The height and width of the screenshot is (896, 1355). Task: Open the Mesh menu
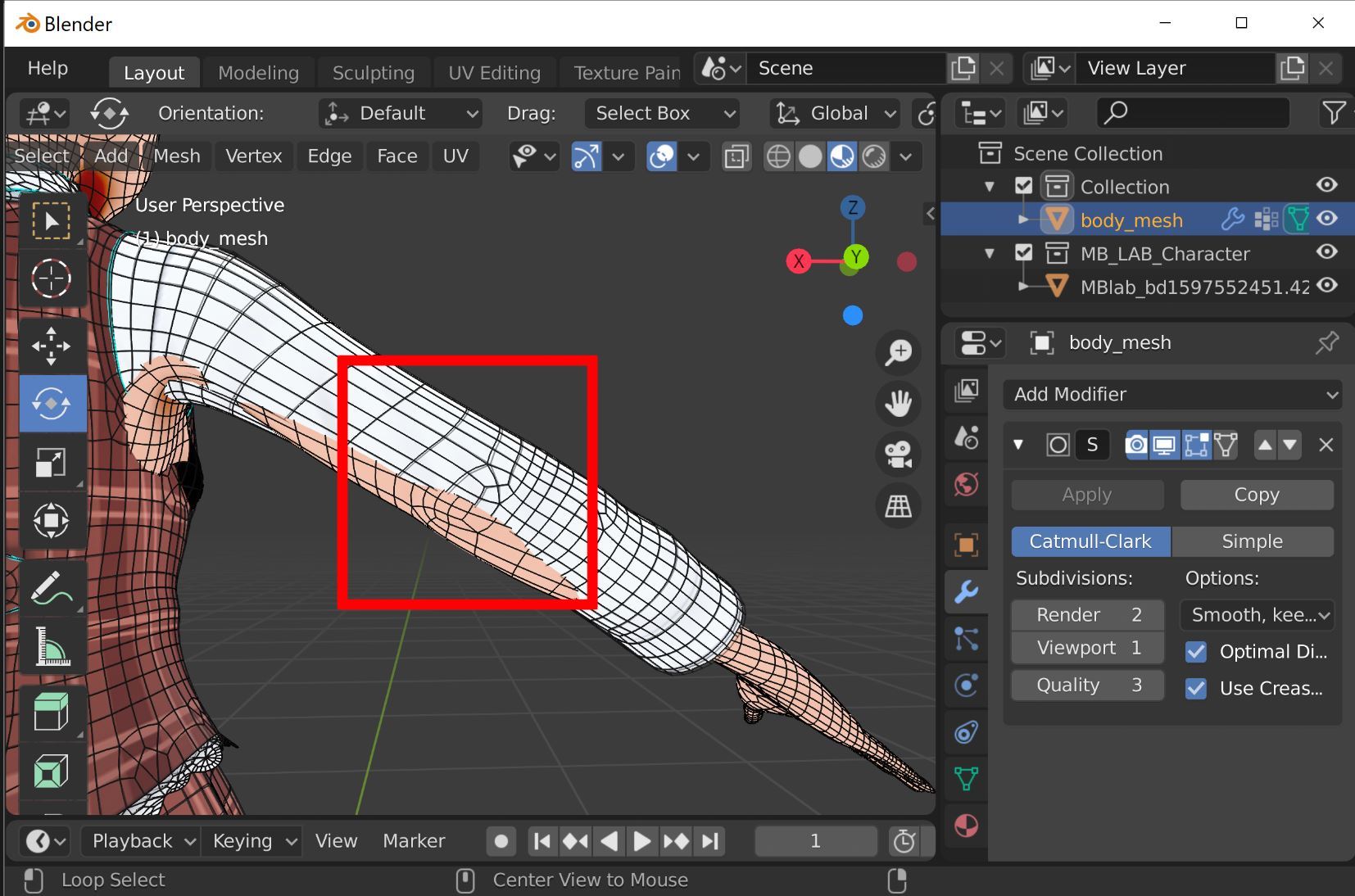(x=176, y=156)
